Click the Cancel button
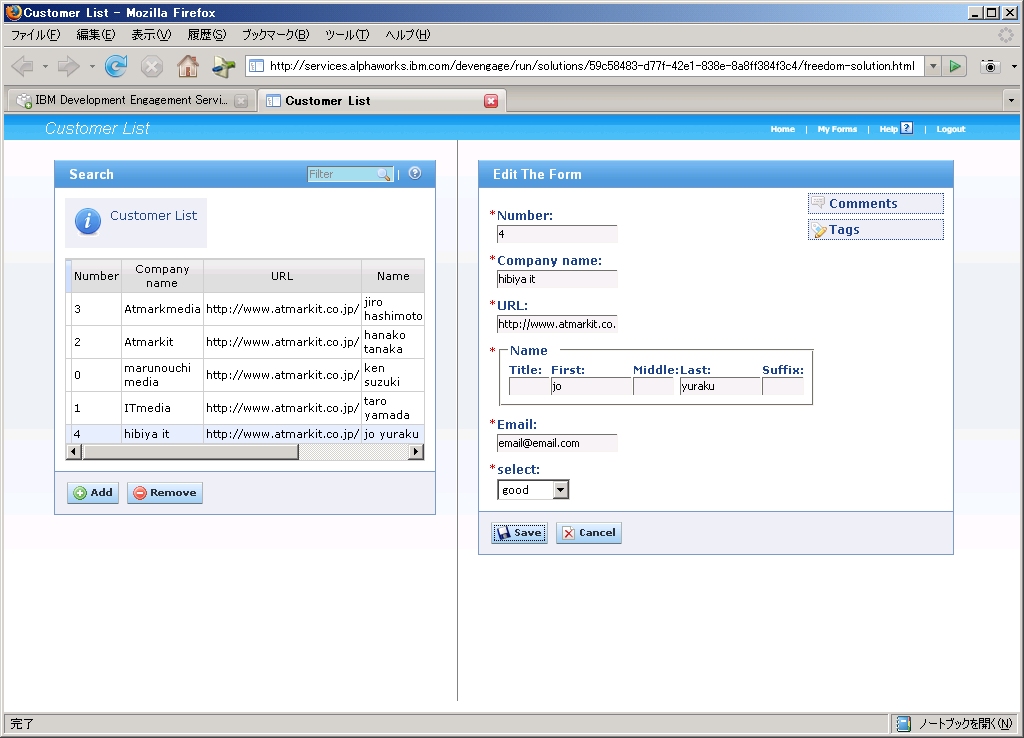 point(588,533)
